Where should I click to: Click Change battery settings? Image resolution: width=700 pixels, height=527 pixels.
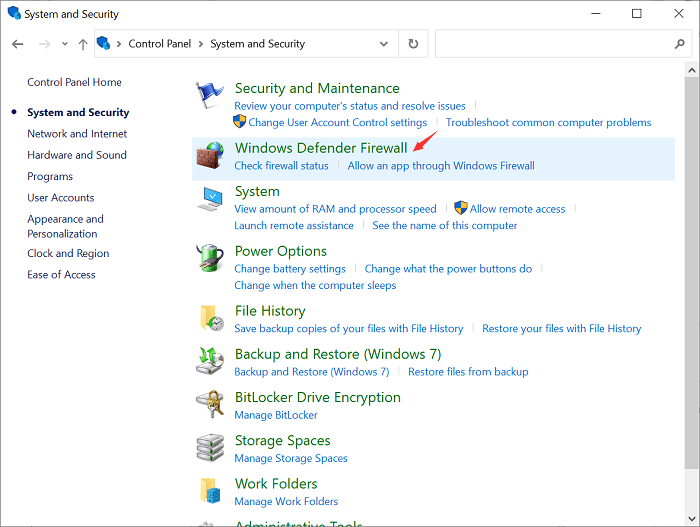(290, 269)
